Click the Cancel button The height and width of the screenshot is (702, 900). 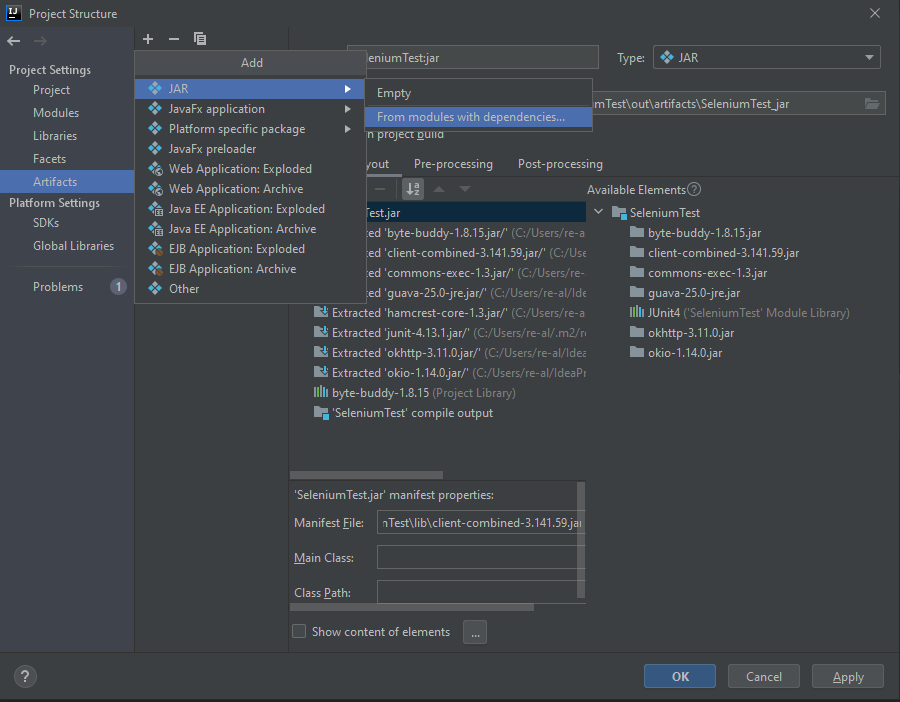[763, 676]
